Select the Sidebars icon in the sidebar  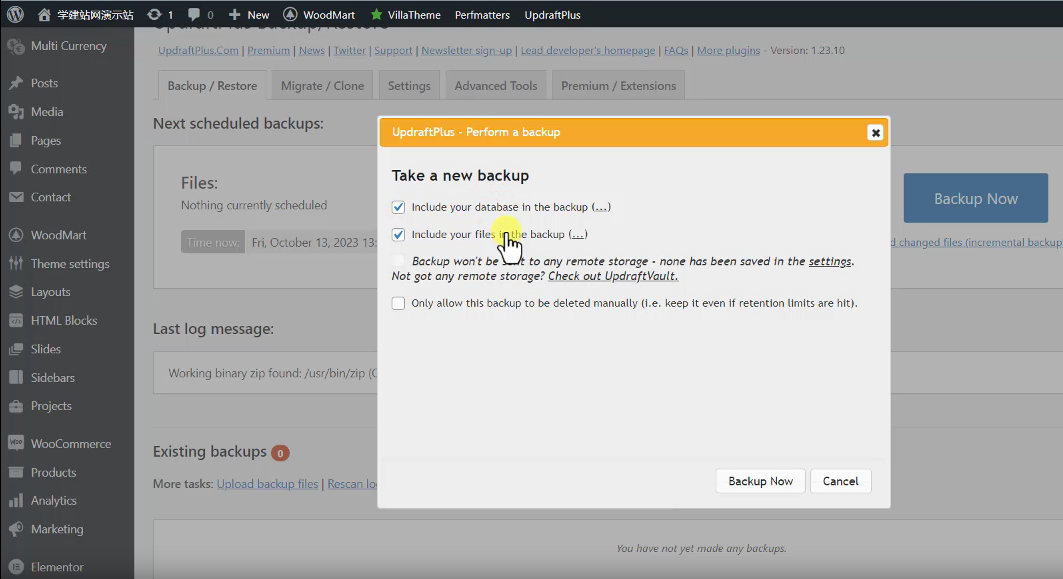click(x=16, y=378)
